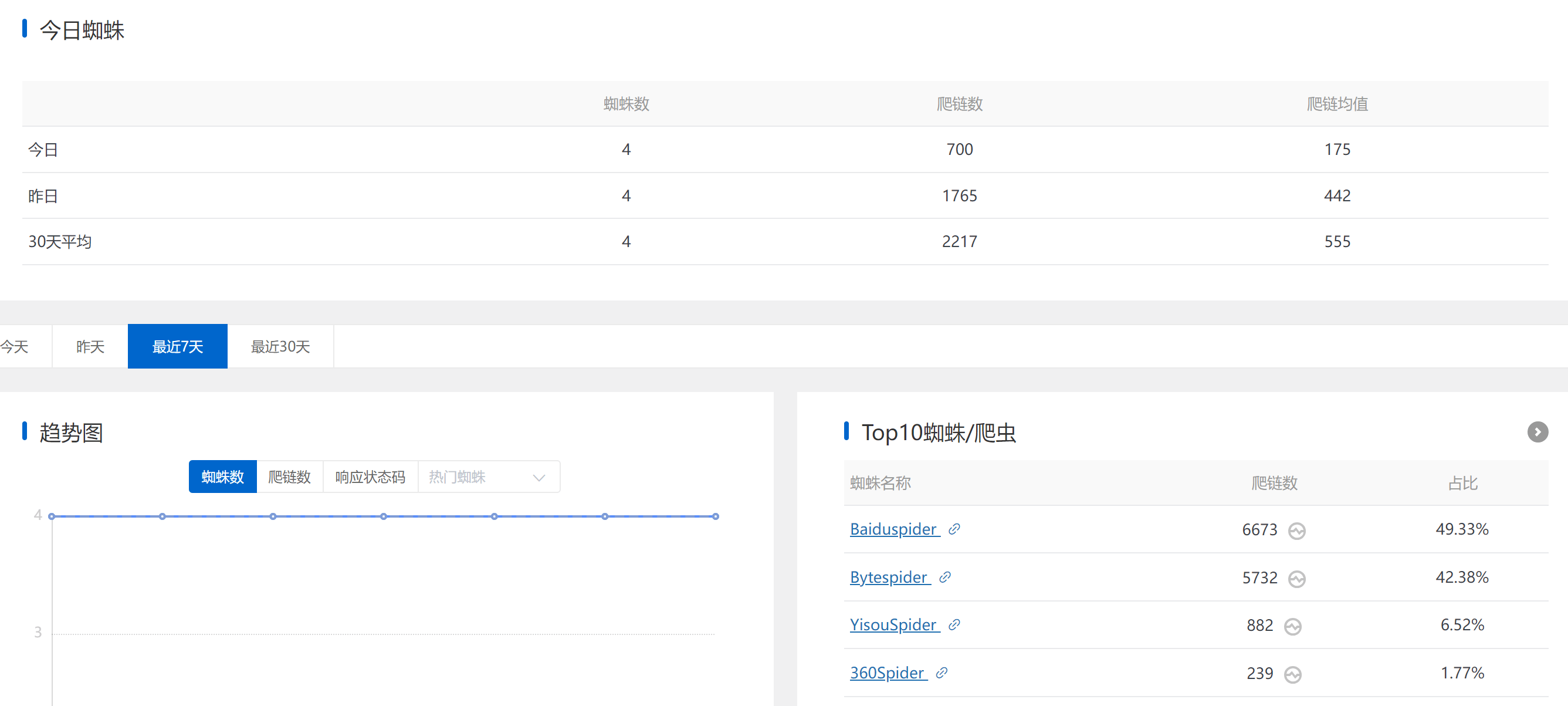Click Baiduspider share 49.33%
This screenshot has width=1568, height=706.
(1462, 529)
